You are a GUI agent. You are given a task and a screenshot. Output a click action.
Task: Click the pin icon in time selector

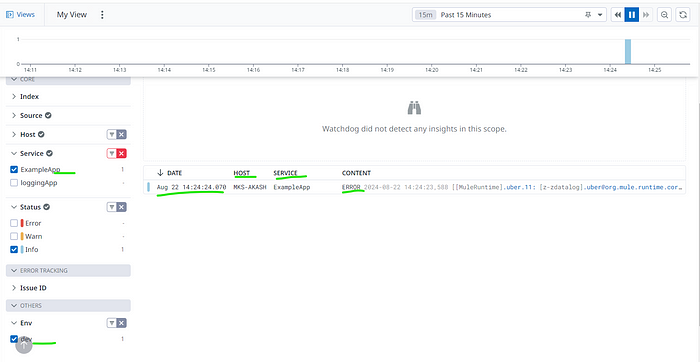588,15
